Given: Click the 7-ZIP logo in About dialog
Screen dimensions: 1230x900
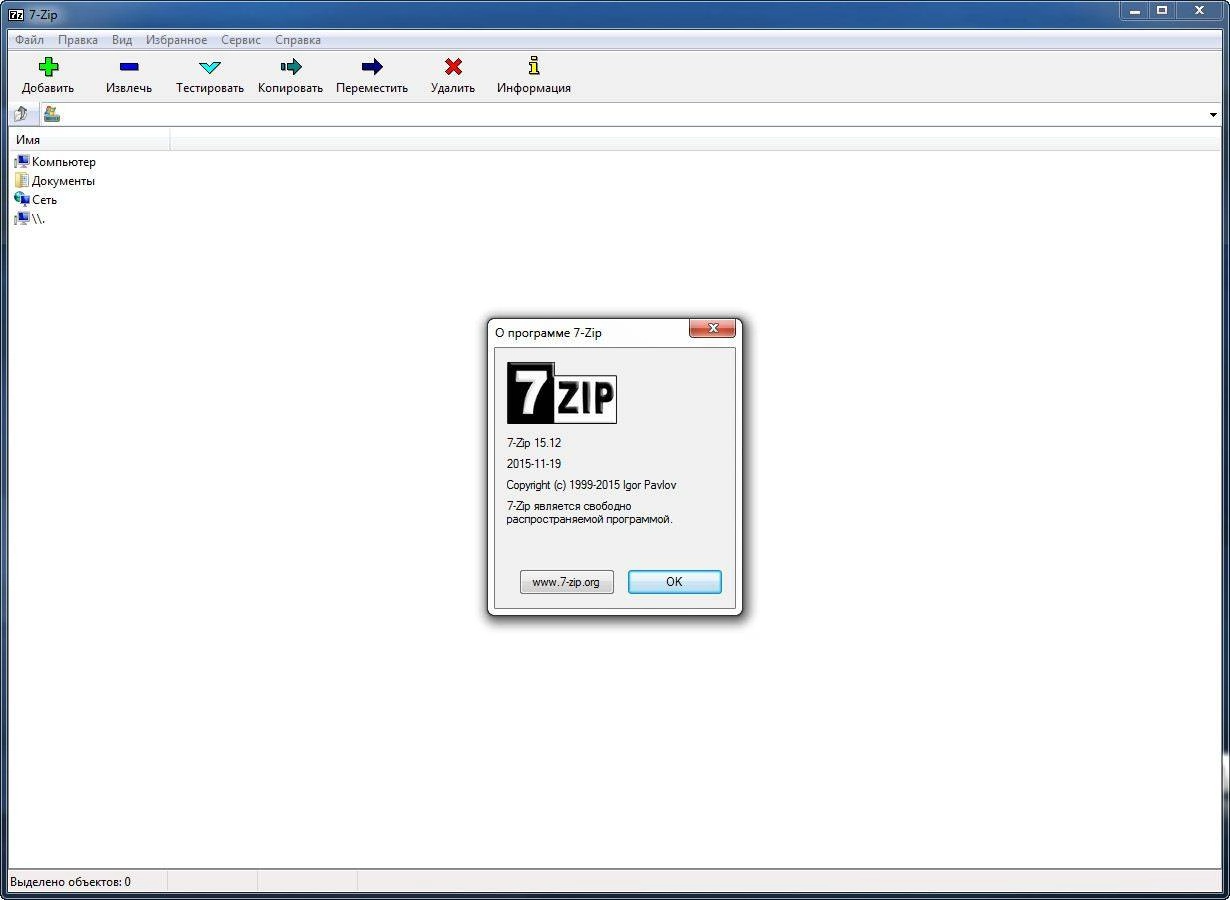Looking at the screenshot, I should (561, 392).
